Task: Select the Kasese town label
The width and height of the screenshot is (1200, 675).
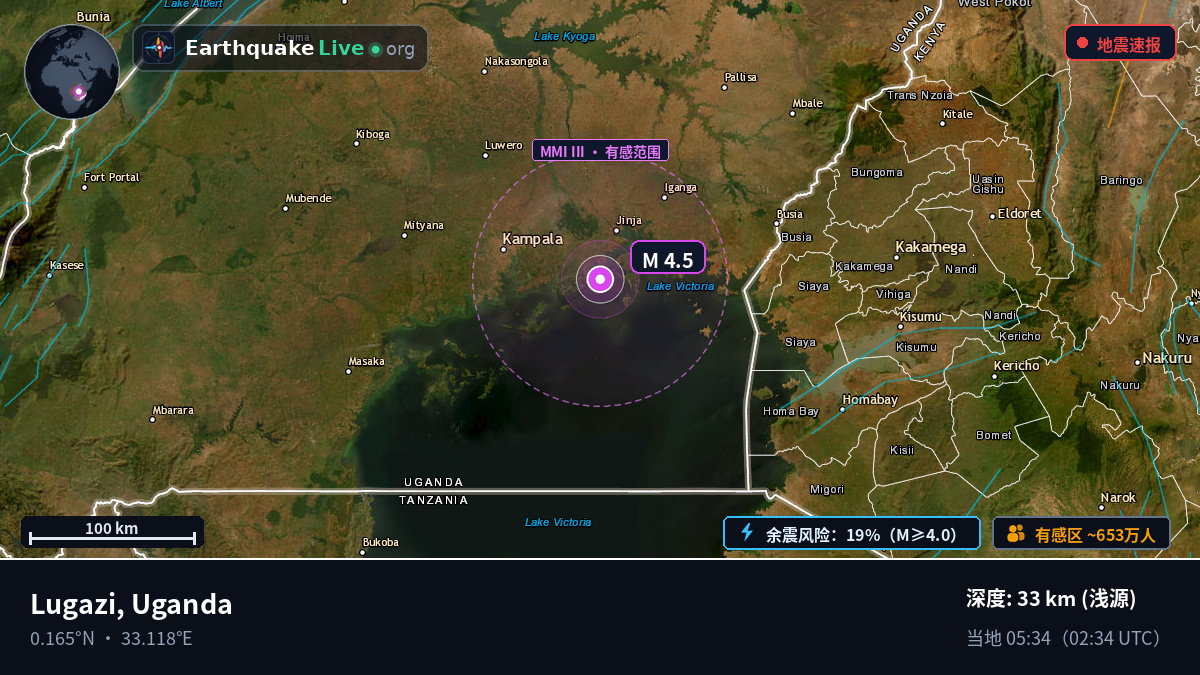Action: coord(67,265)
